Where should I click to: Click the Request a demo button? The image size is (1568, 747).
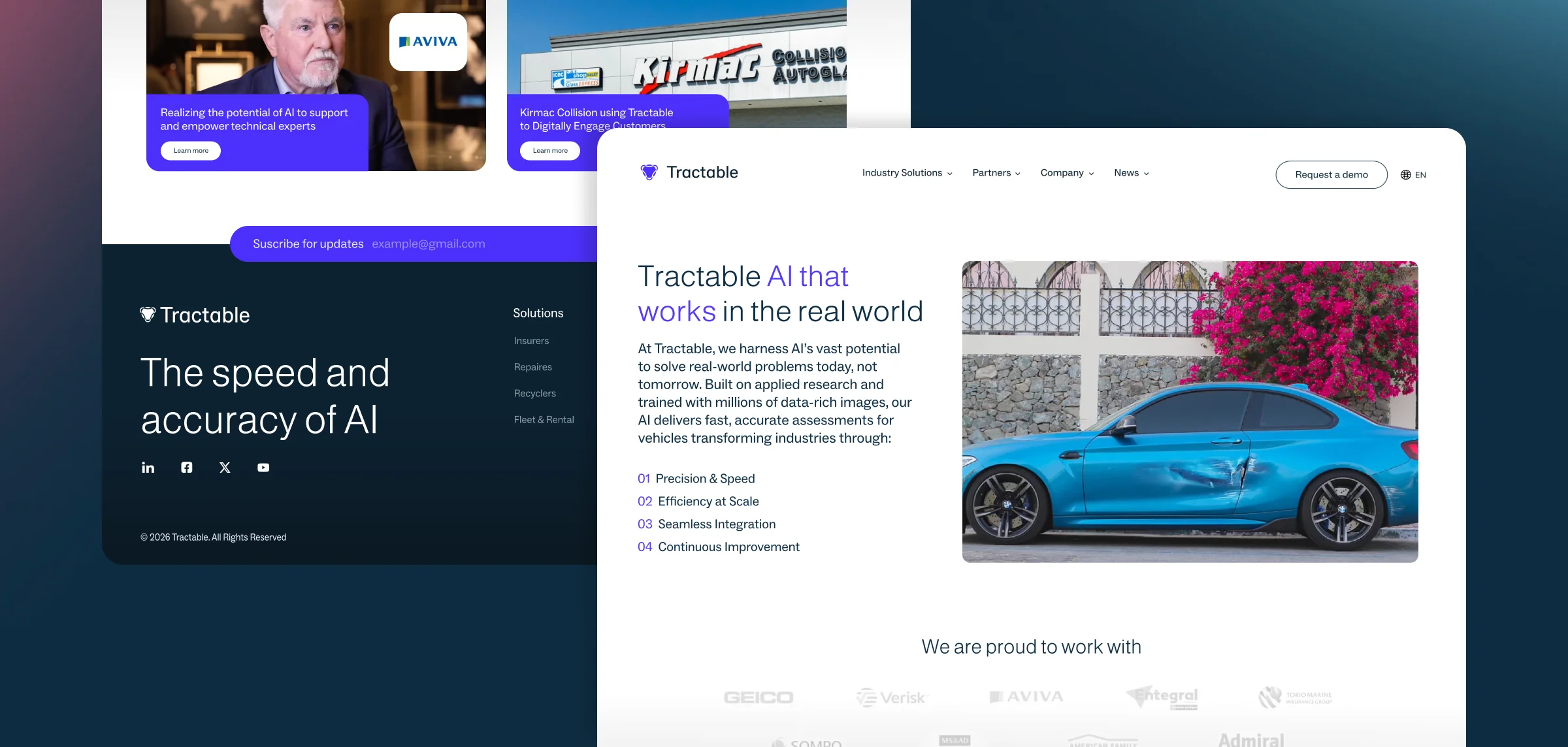(1331, 175)
